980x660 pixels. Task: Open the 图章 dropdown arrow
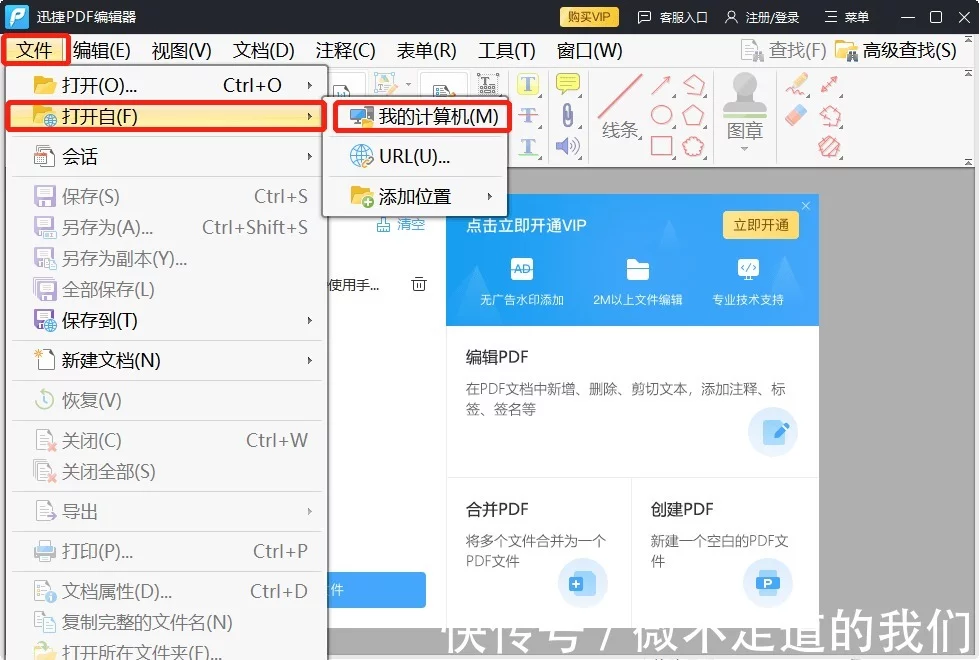(744, 149)
